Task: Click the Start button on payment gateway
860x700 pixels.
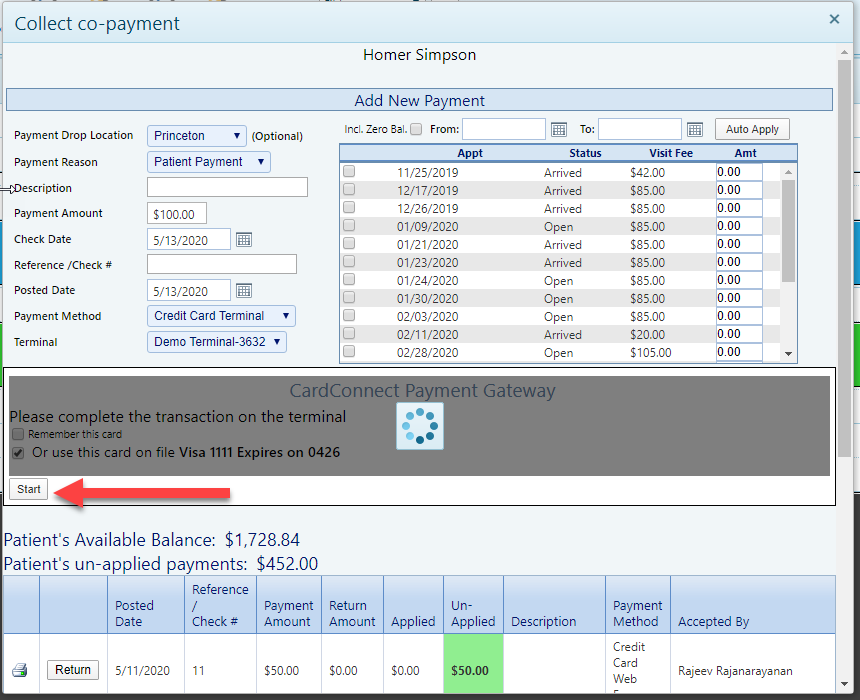Action: (x=27, y=489)
